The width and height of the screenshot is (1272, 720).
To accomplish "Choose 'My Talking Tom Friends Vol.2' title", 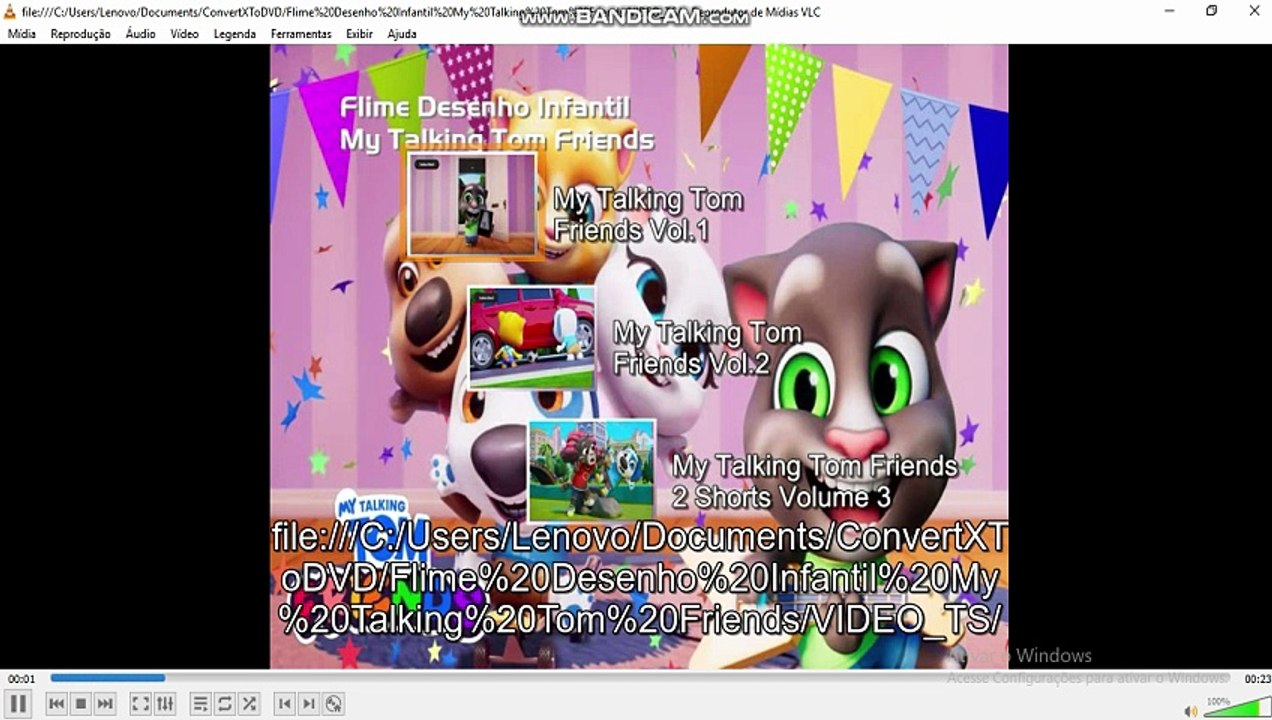I will pos(707,347).
